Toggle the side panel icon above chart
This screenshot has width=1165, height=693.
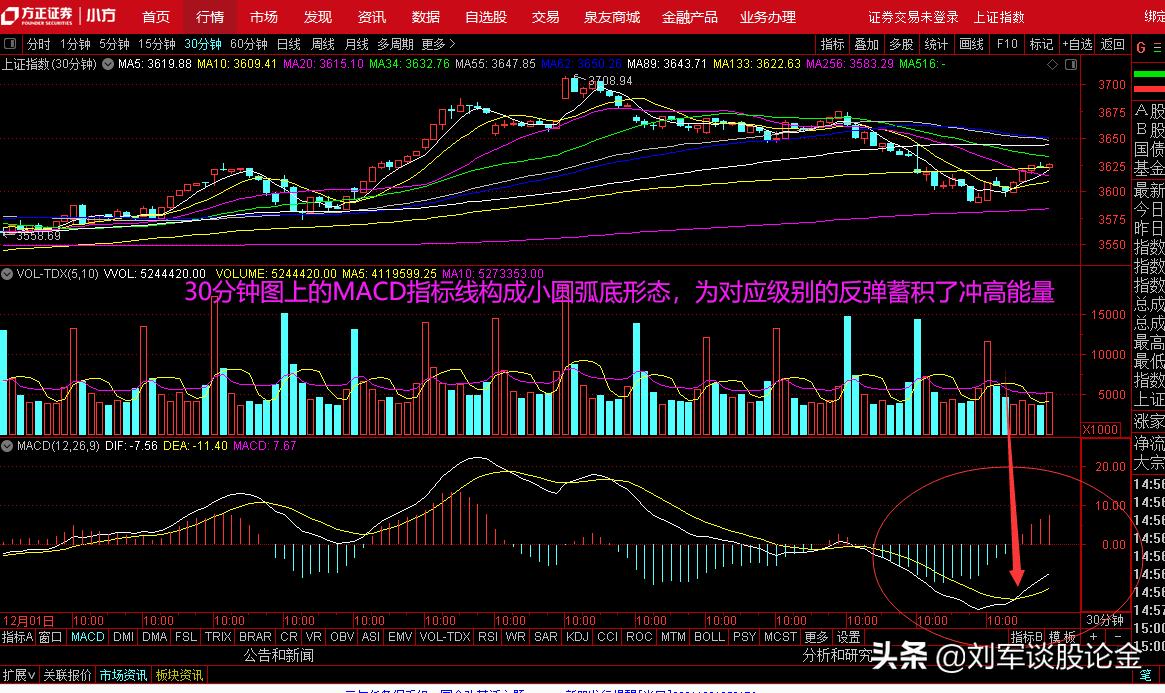coord(1071,65)
